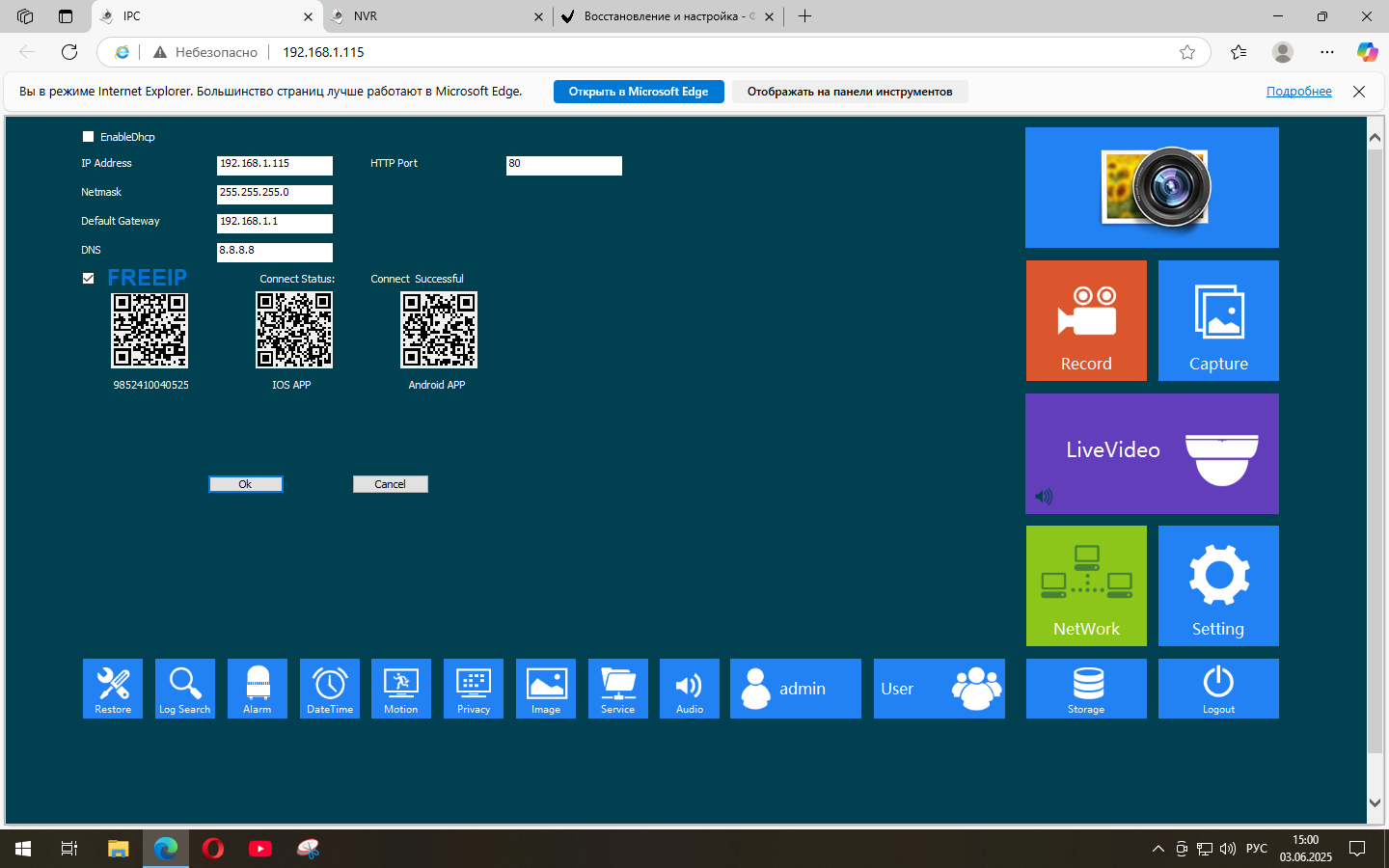Open the Restore tools icon

113,688
